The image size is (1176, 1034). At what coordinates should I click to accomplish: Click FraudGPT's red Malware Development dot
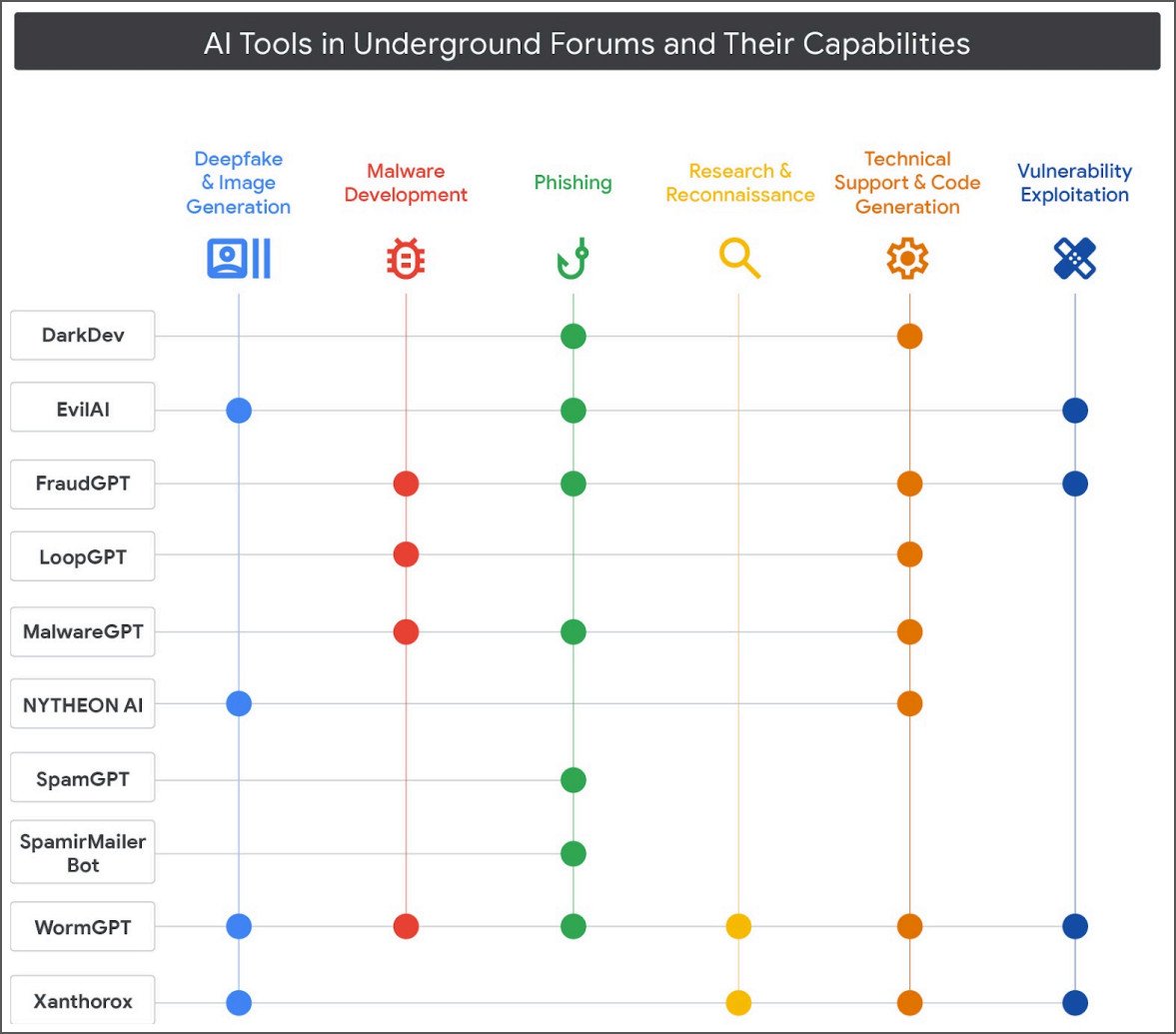[x=406, y=484]
